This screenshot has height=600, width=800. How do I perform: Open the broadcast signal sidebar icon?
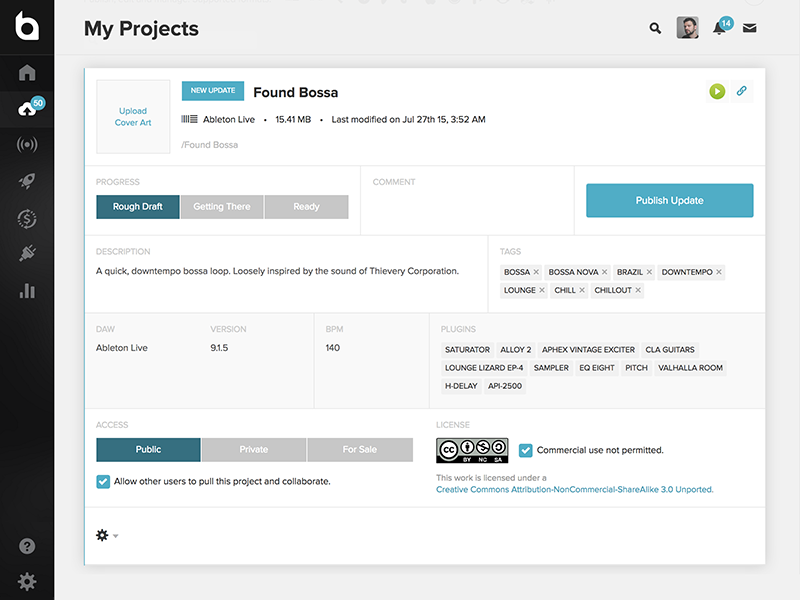pos(27,145)
